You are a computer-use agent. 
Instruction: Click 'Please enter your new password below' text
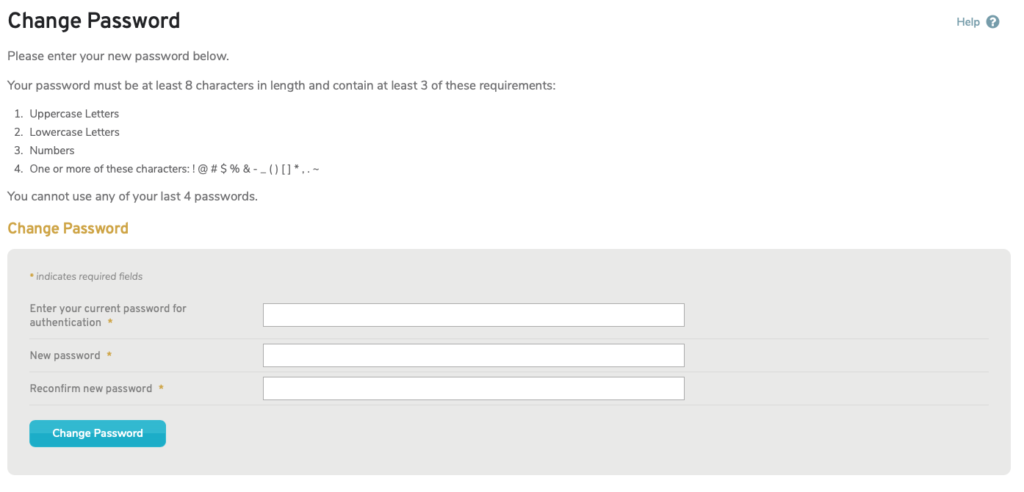[118, 56]
